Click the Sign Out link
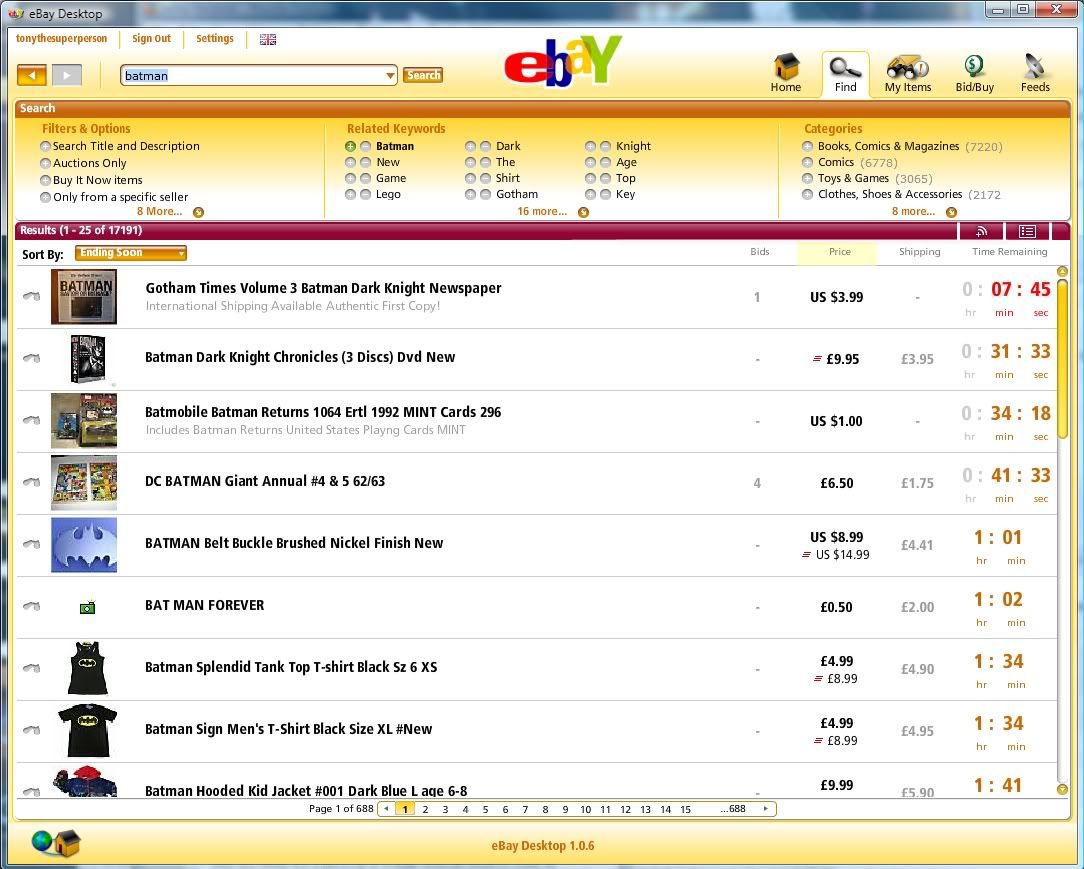 tap(151, 39)
